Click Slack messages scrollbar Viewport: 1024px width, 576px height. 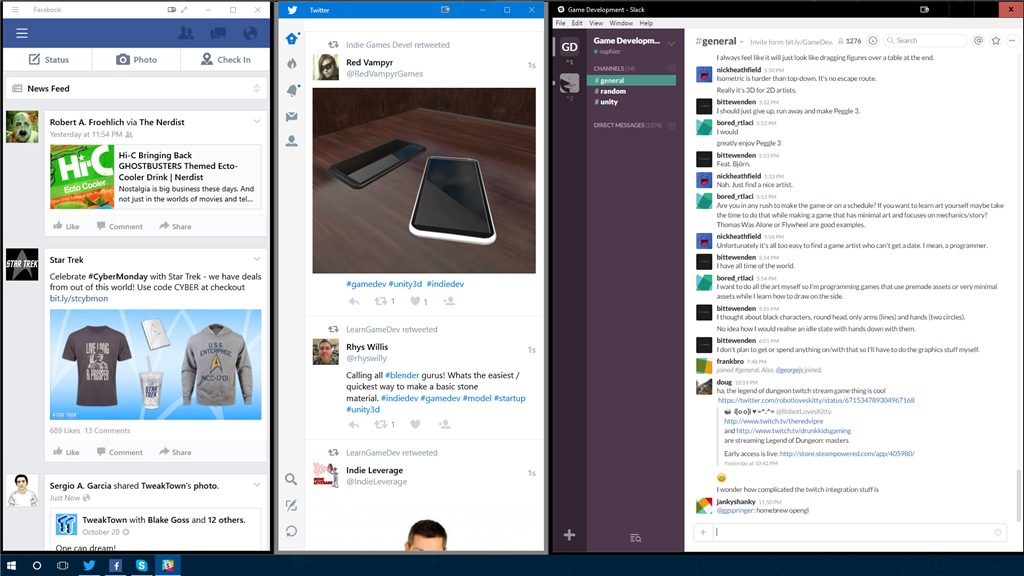1019,495
